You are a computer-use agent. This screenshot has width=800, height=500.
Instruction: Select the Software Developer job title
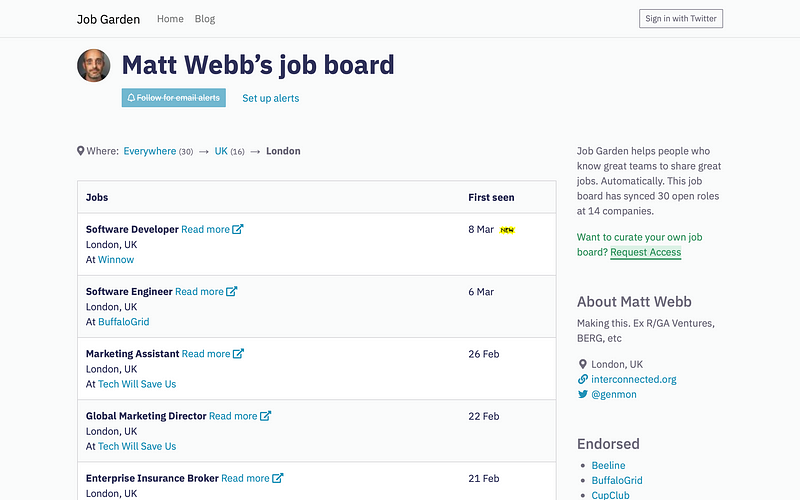click(x=132, y=230)
